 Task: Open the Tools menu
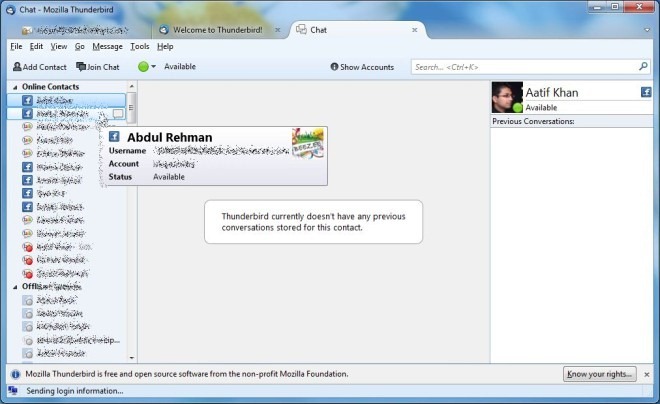[139, 46]
